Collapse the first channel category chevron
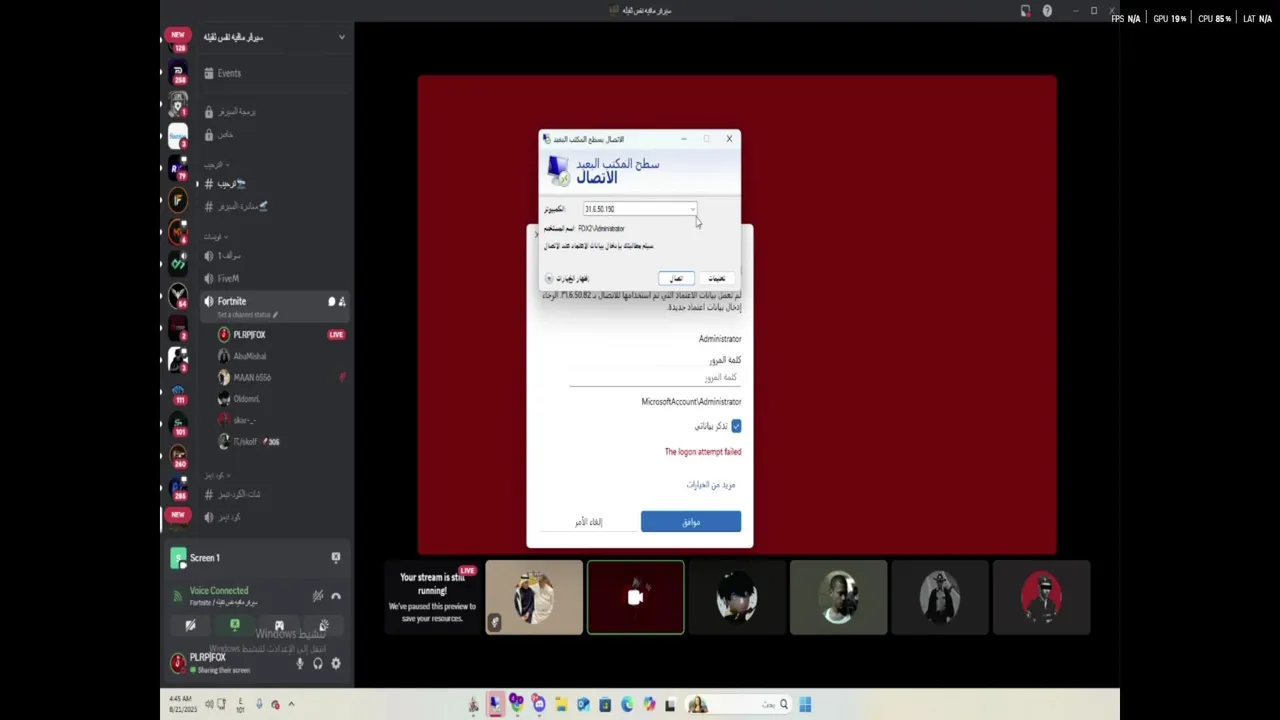 [227, 164]
